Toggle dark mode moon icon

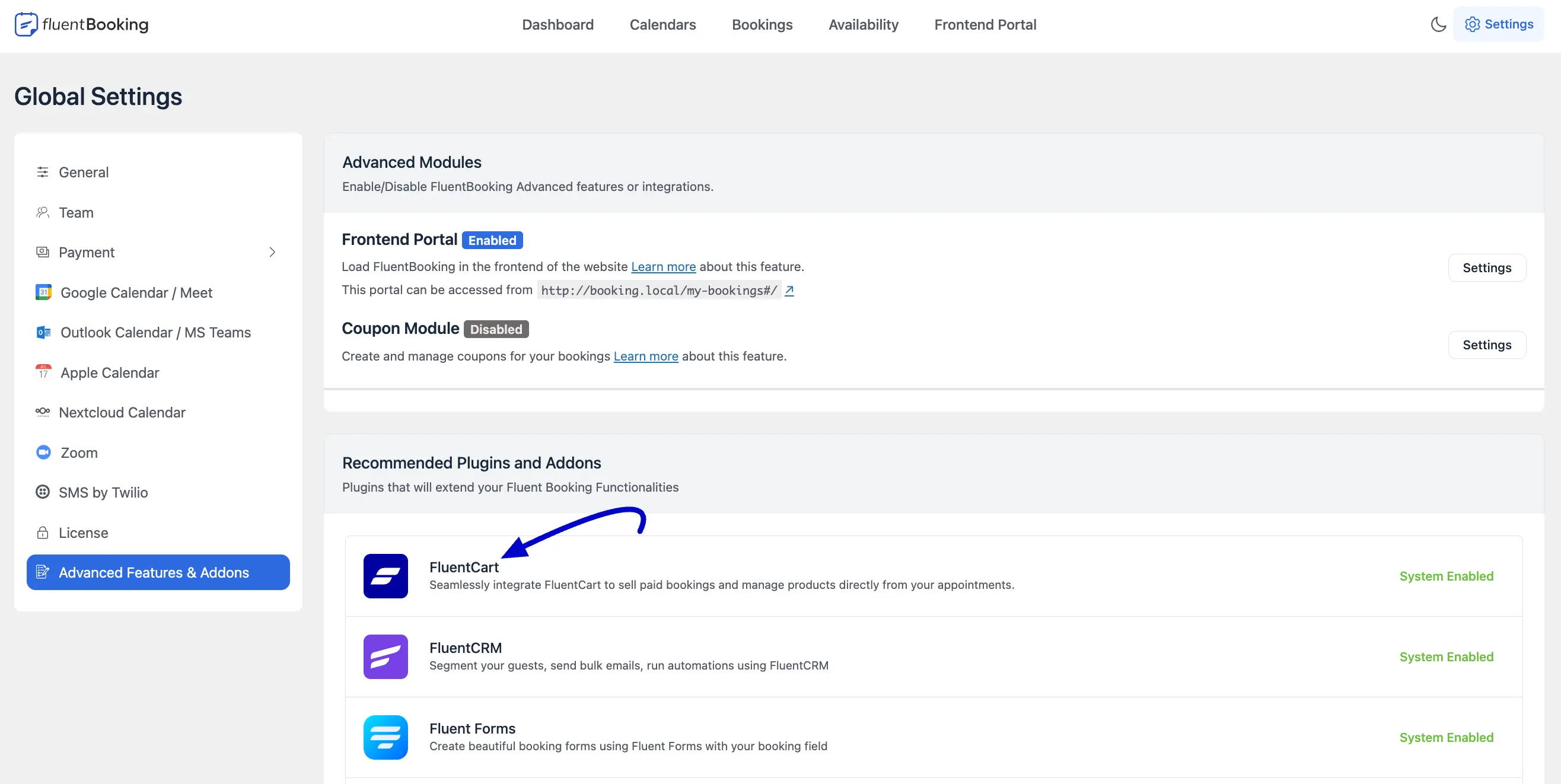pos(1438,24)
